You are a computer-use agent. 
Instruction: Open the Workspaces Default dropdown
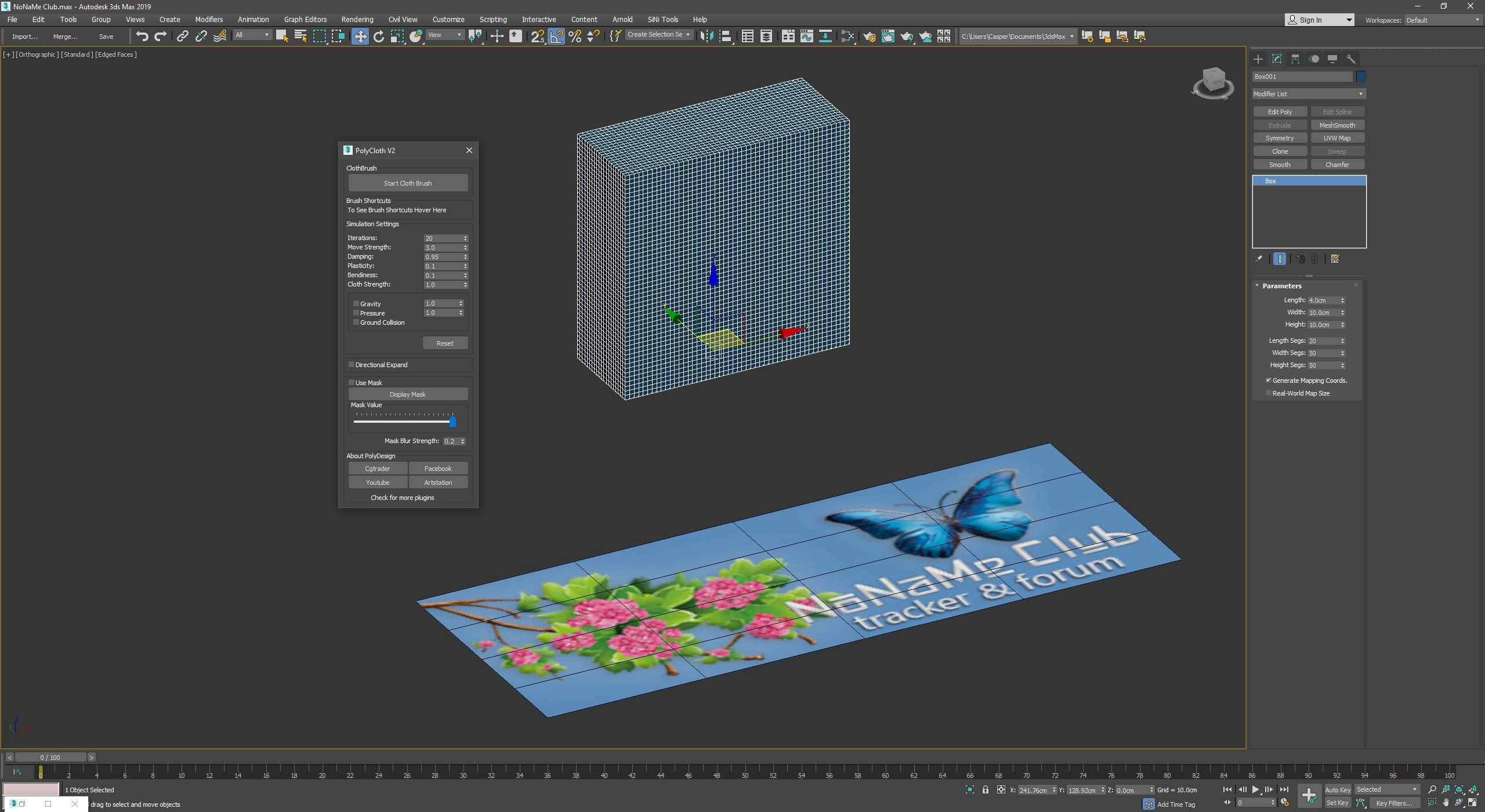1443,20
